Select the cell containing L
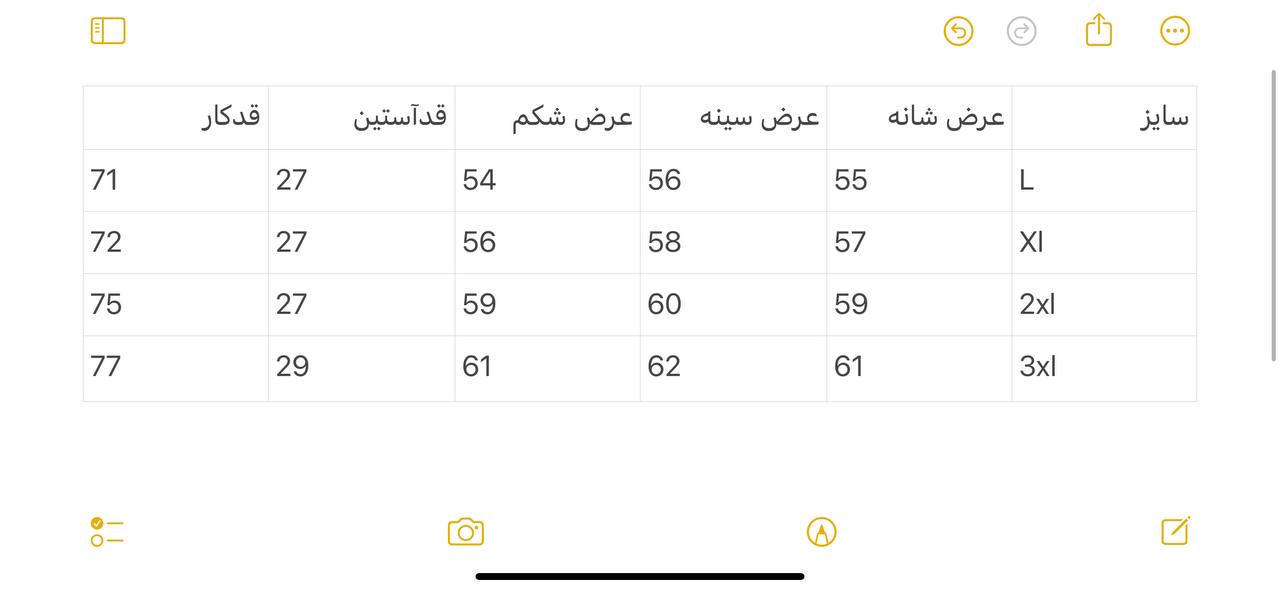1280x591 pixels. point(1104,179)
